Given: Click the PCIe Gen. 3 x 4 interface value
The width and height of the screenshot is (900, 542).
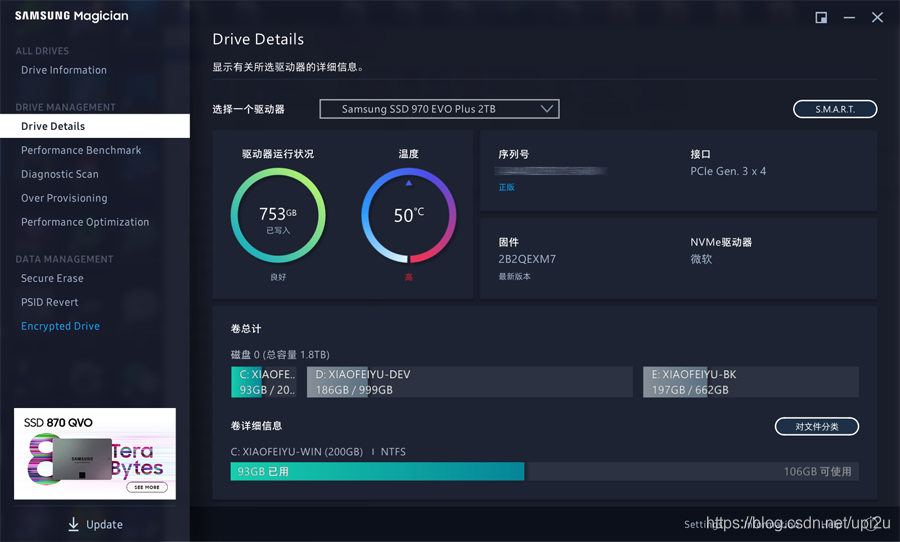Looking at the screenshot, I should (728, 171).
